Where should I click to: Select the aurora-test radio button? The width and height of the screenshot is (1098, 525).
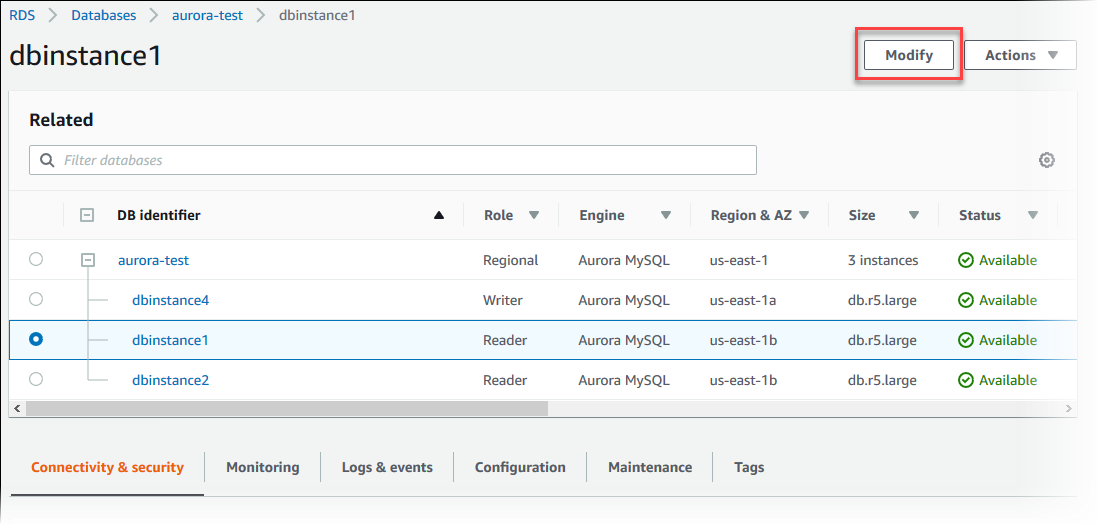(36, 259)
